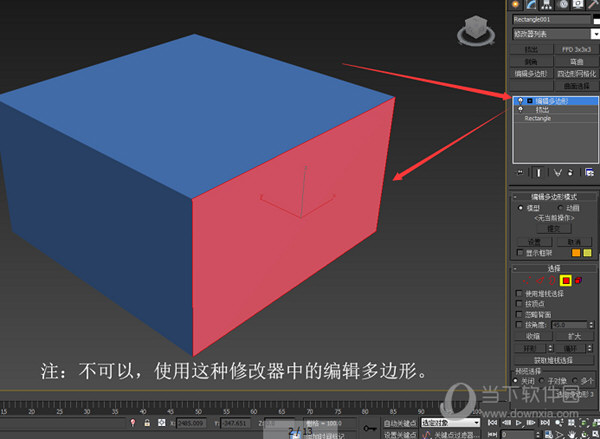
Task: Click the 曲面选择 modifier button
Action: [576, 85]
